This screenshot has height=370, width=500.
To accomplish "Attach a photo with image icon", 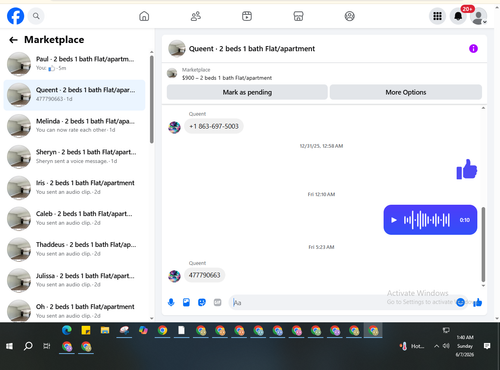I will (x=186, y=303).
